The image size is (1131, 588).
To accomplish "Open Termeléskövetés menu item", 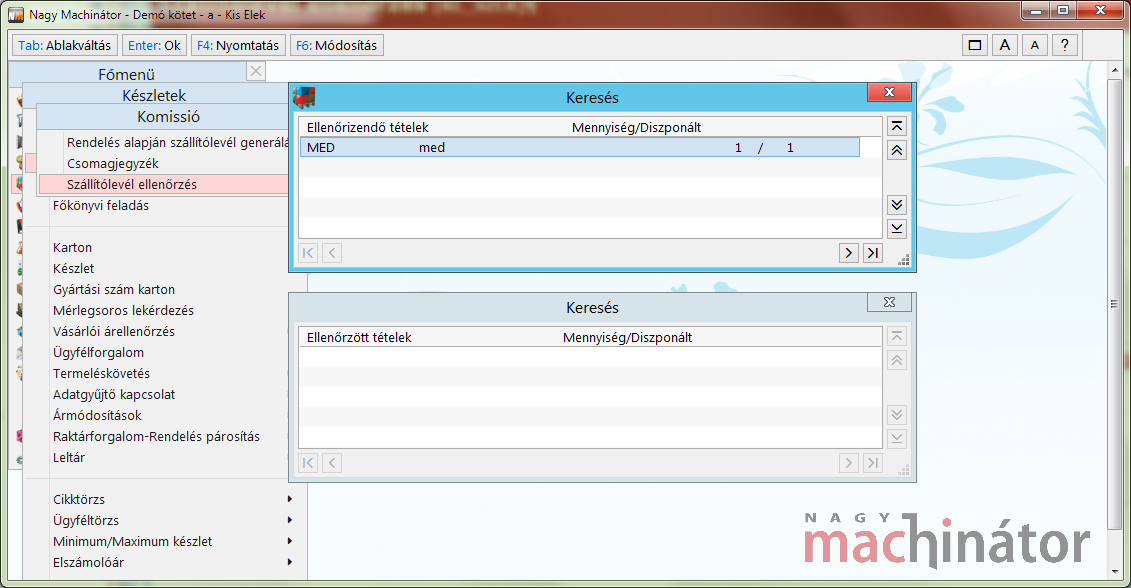I will 101,373.
